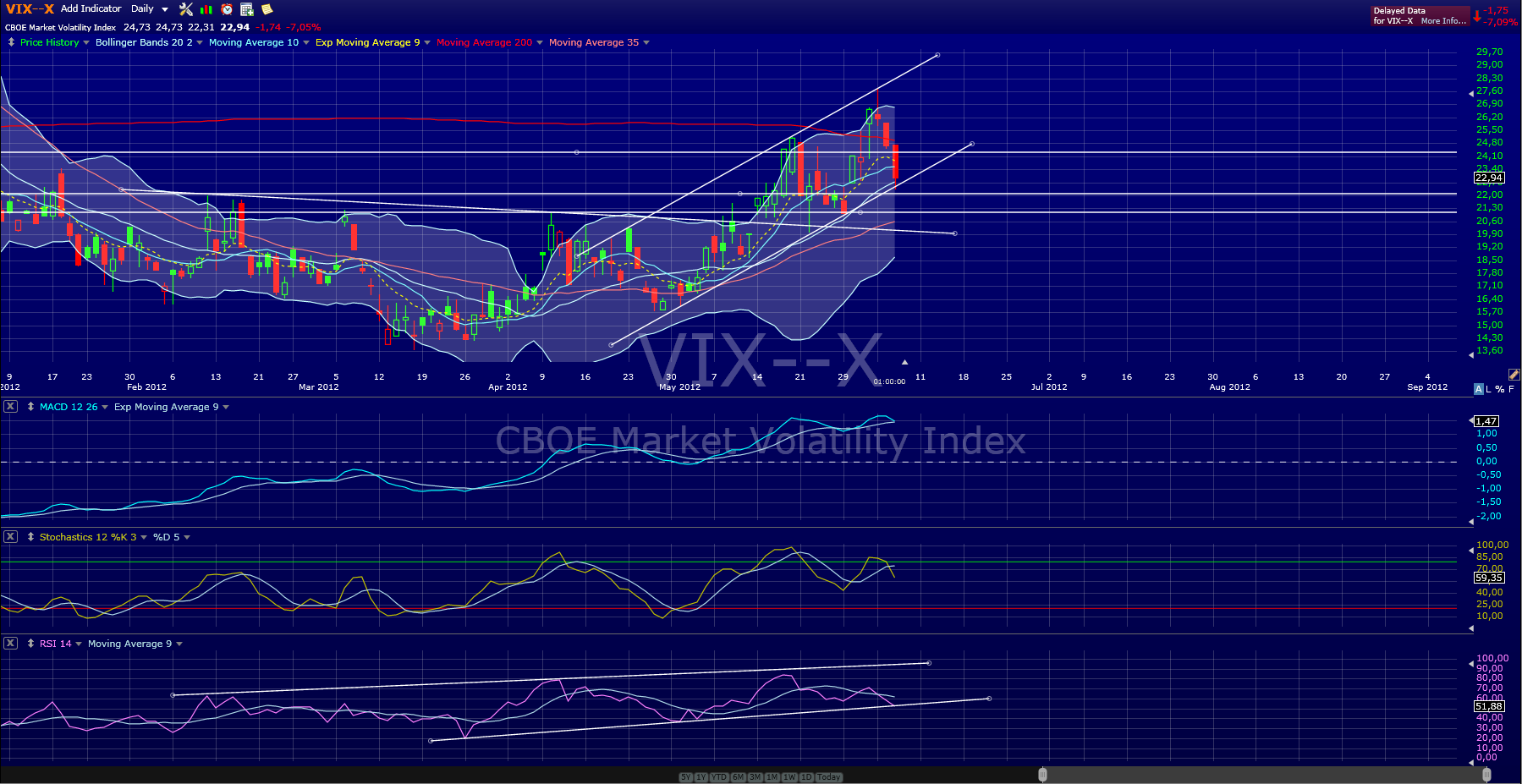The width and height of the screenshot is (1522, 784).
Task: Select the 3M time range
Action: [756, 777]
